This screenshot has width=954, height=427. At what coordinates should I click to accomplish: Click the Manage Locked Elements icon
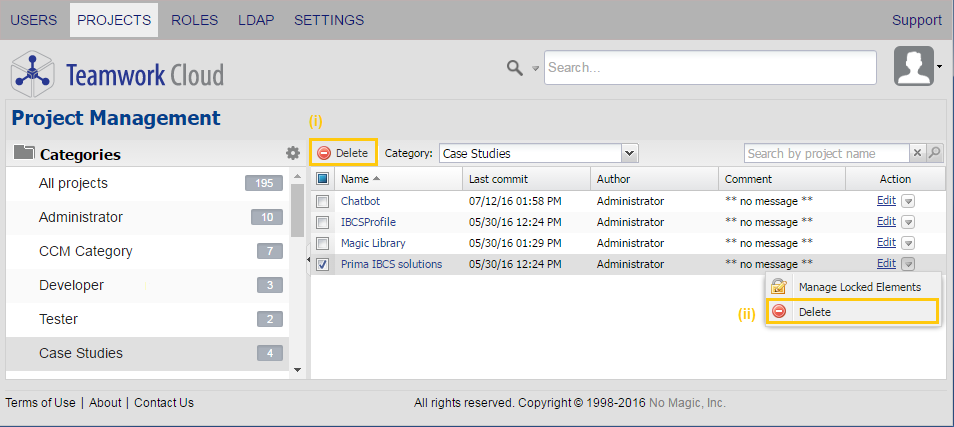[779, 287]
